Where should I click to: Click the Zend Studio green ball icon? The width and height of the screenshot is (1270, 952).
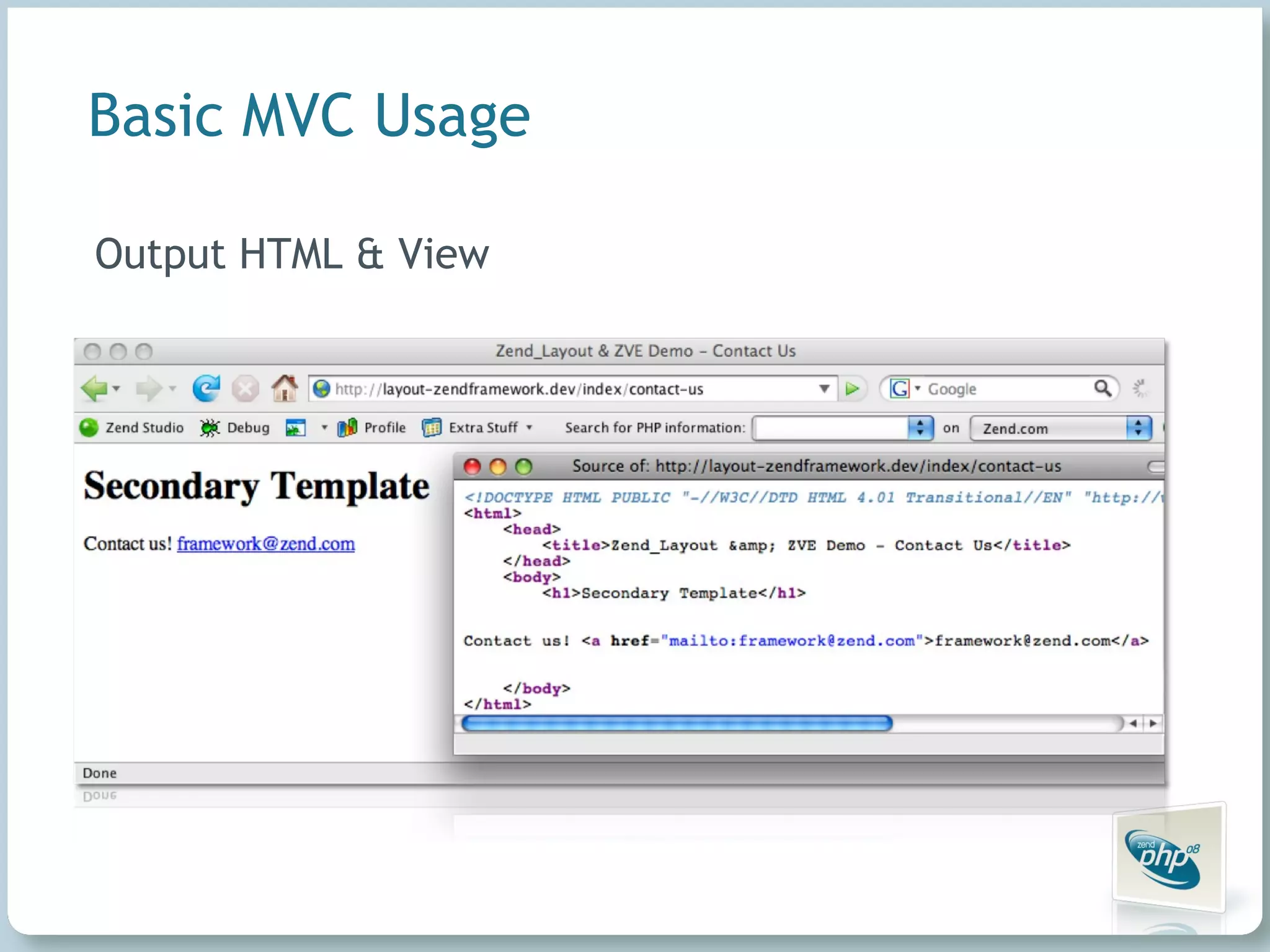click(x=89, y=428)
